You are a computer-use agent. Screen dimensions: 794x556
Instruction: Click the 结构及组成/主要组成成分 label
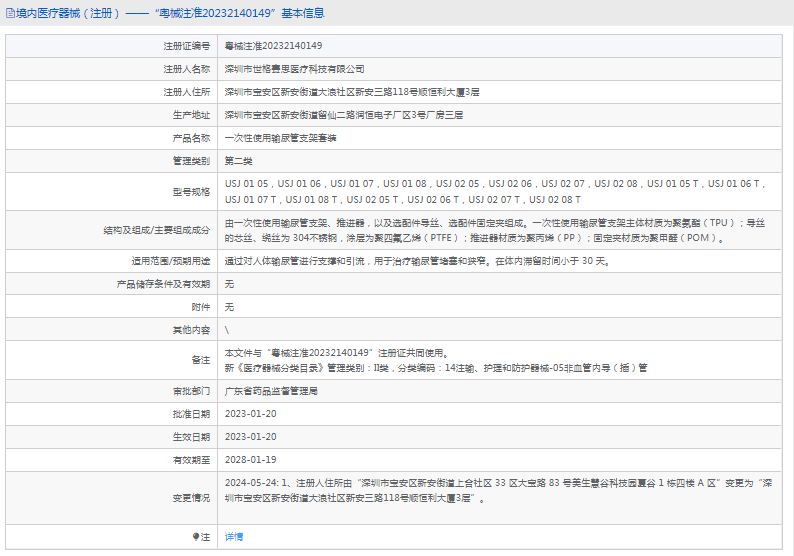pos(156,230)
